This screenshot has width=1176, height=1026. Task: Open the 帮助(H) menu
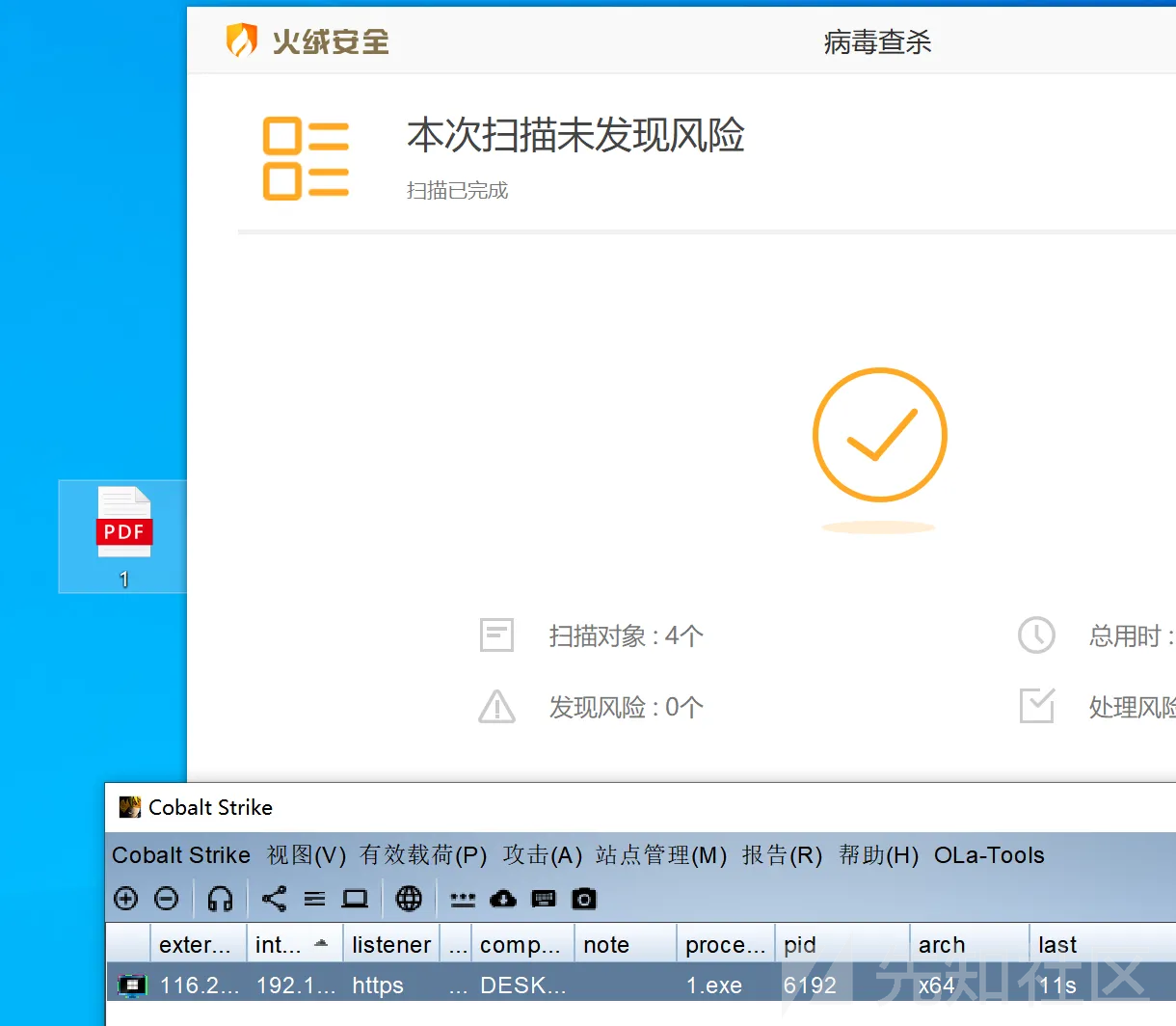[878, 855]
